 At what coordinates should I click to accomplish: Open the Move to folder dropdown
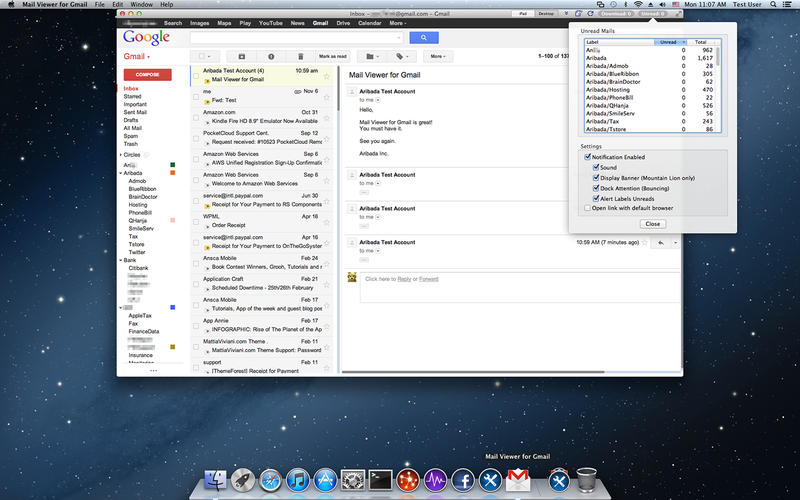372,57
